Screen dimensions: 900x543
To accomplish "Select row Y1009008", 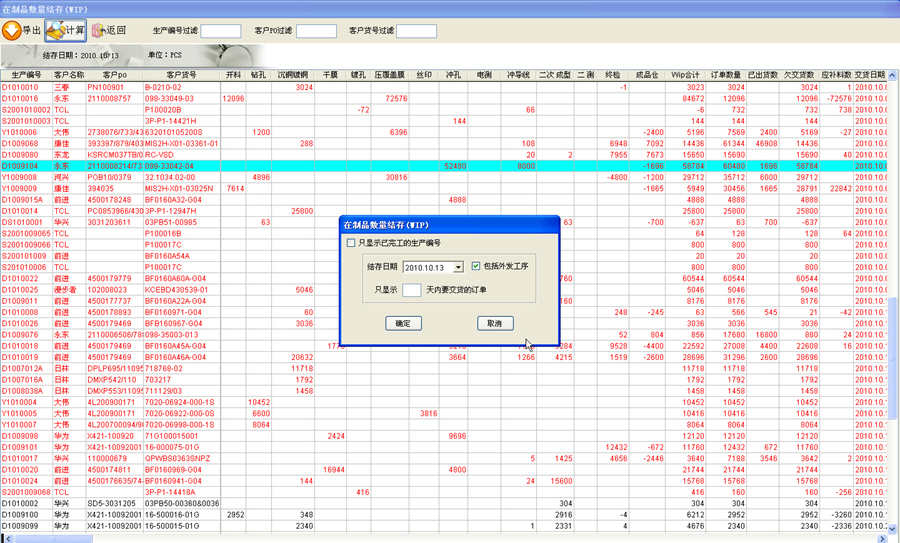I will (x=444, y=177).
